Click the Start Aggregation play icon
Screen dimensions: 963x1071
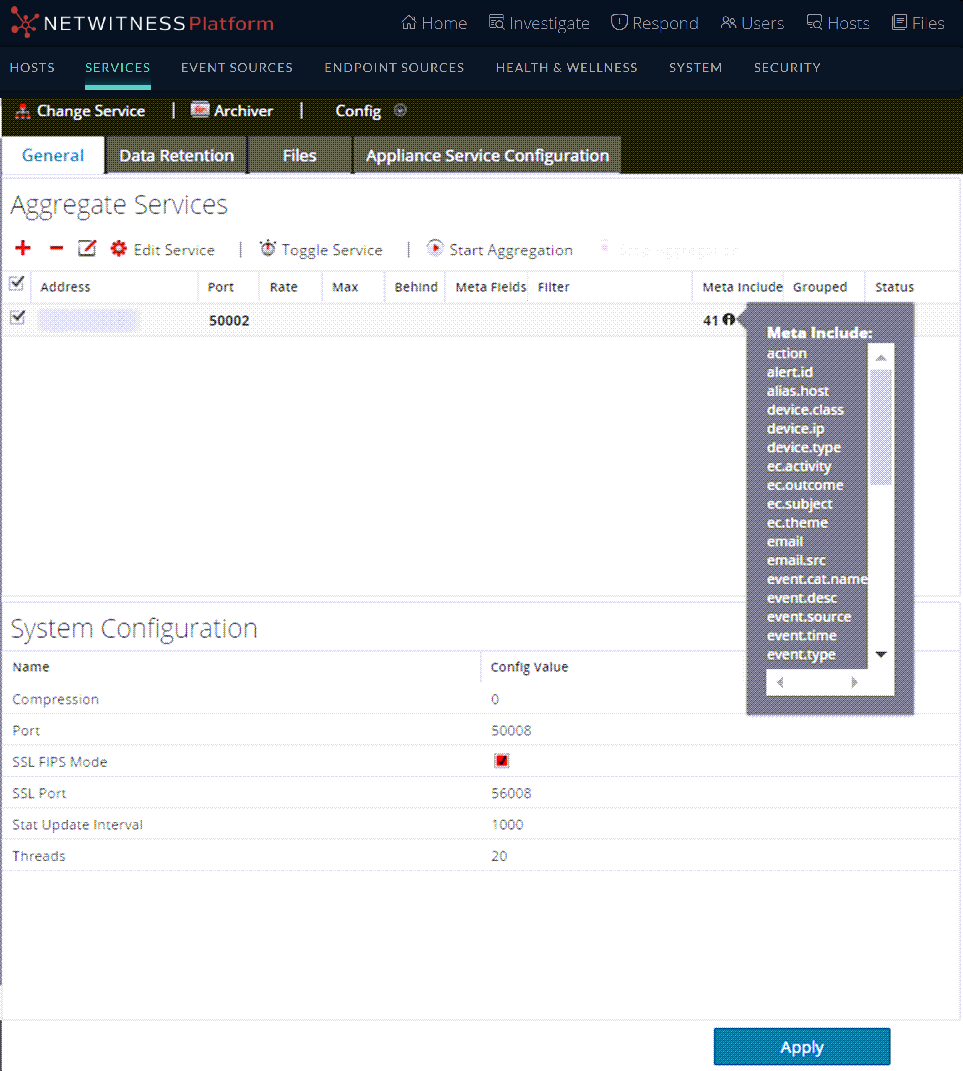pyautogui.click(x=435, y=249)
